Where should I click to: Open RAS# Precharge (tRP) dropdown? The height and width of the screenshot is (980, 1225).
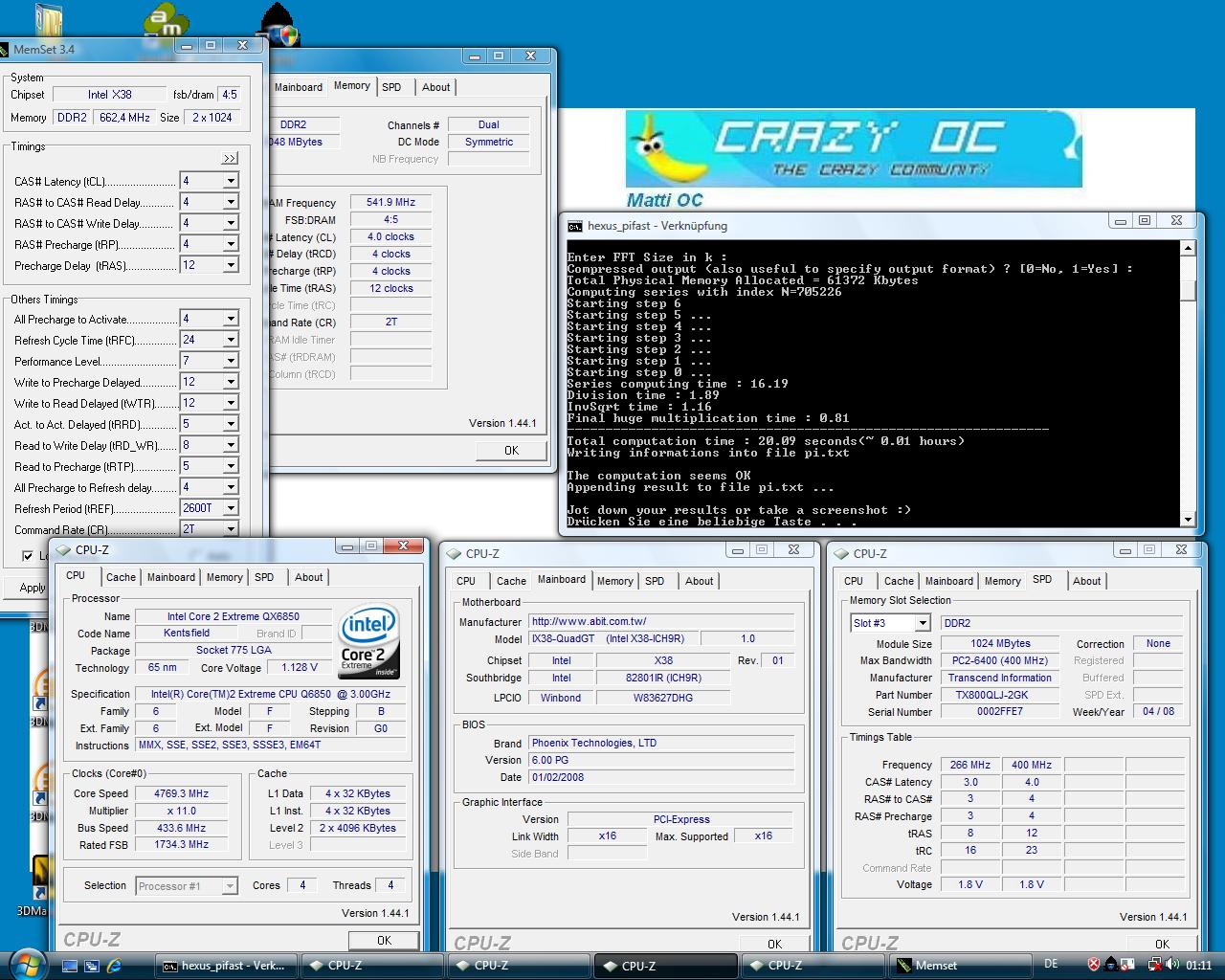231,244
